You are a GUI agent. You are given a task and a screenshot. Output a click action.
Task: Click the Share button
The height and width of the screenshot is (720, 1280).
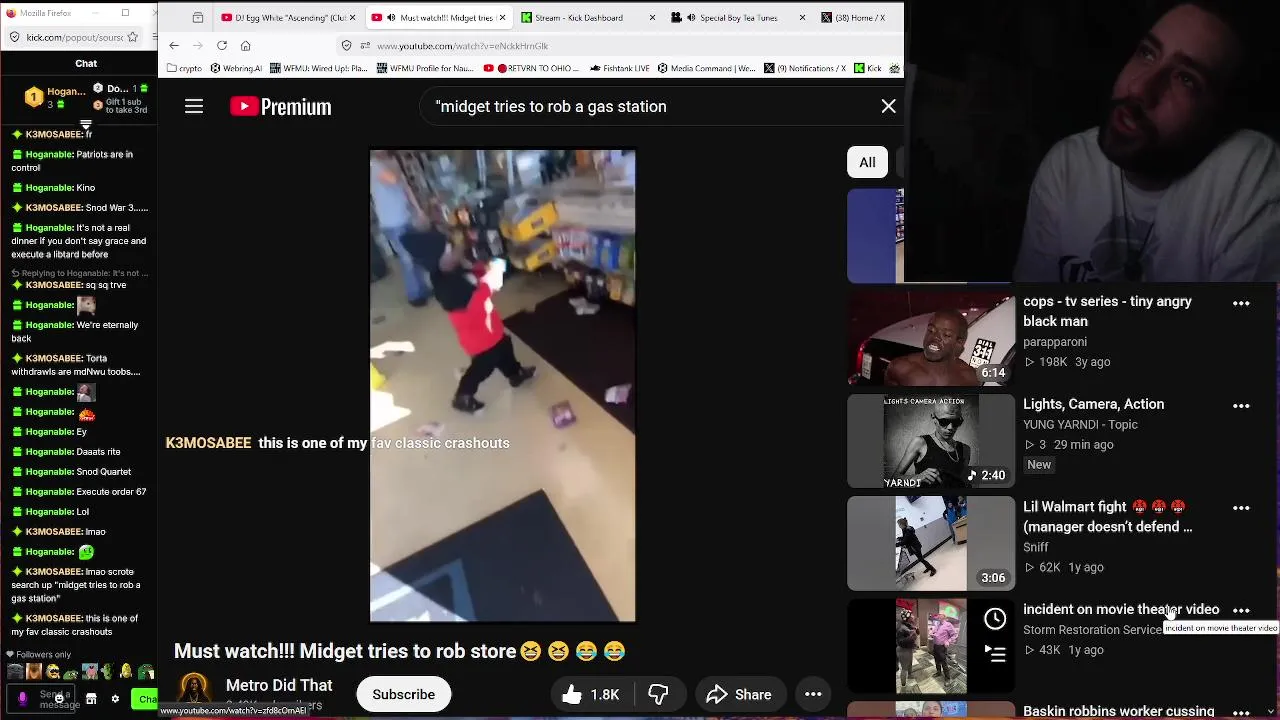tap(739, 694)
